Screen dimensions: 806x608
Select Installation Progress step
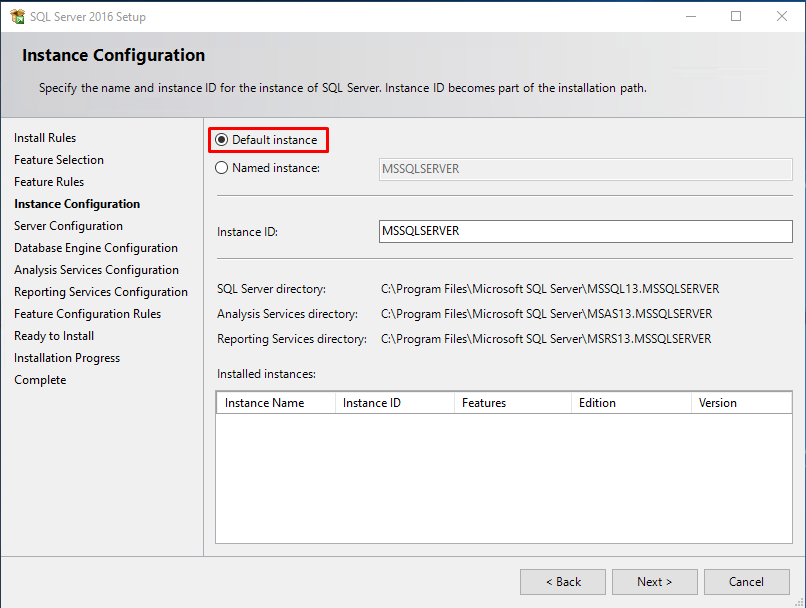pyautogui.click(x=67, y=358)
